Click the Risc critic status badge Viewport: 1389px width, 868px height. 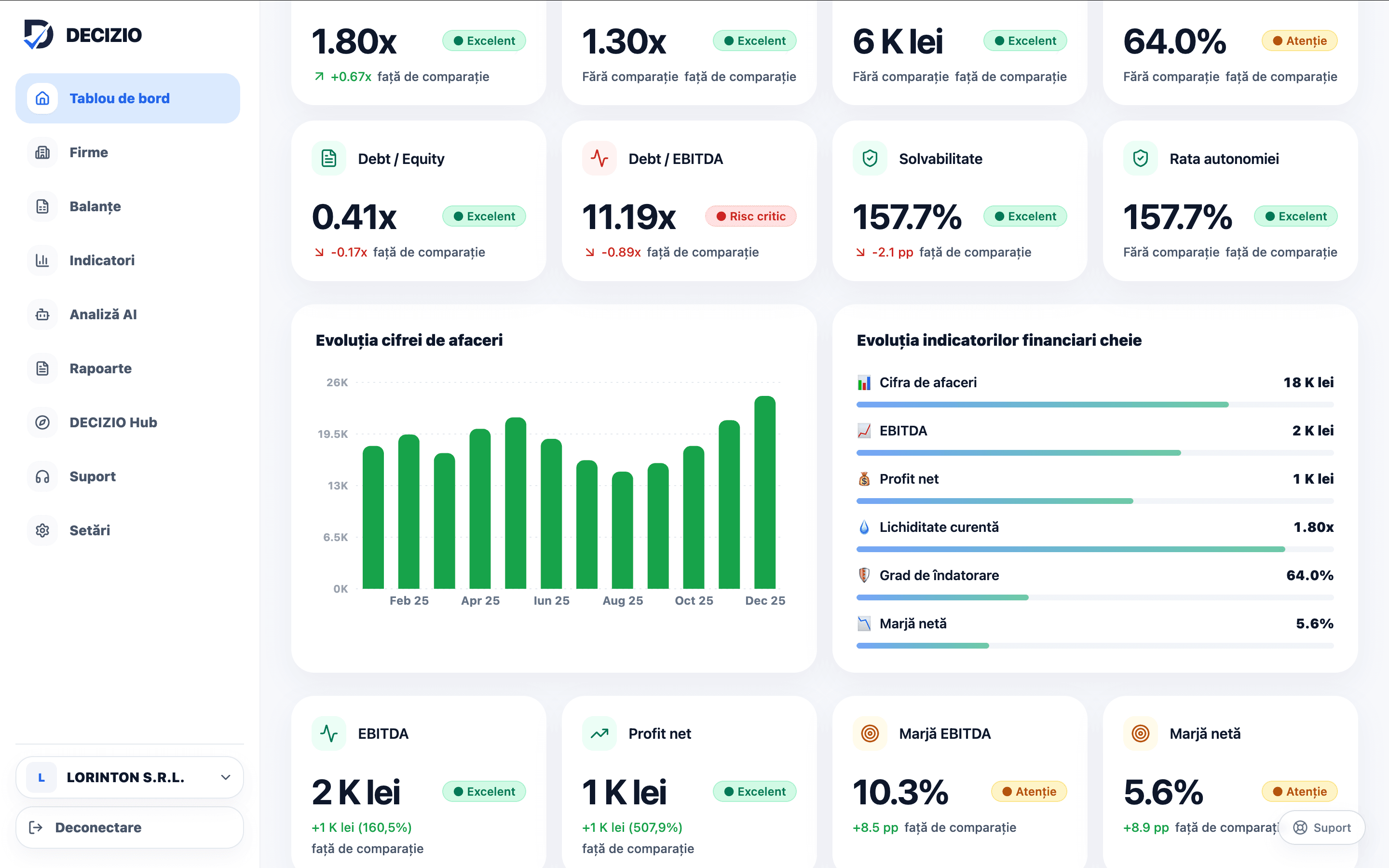pyautogui.click(x=751, y=217)
